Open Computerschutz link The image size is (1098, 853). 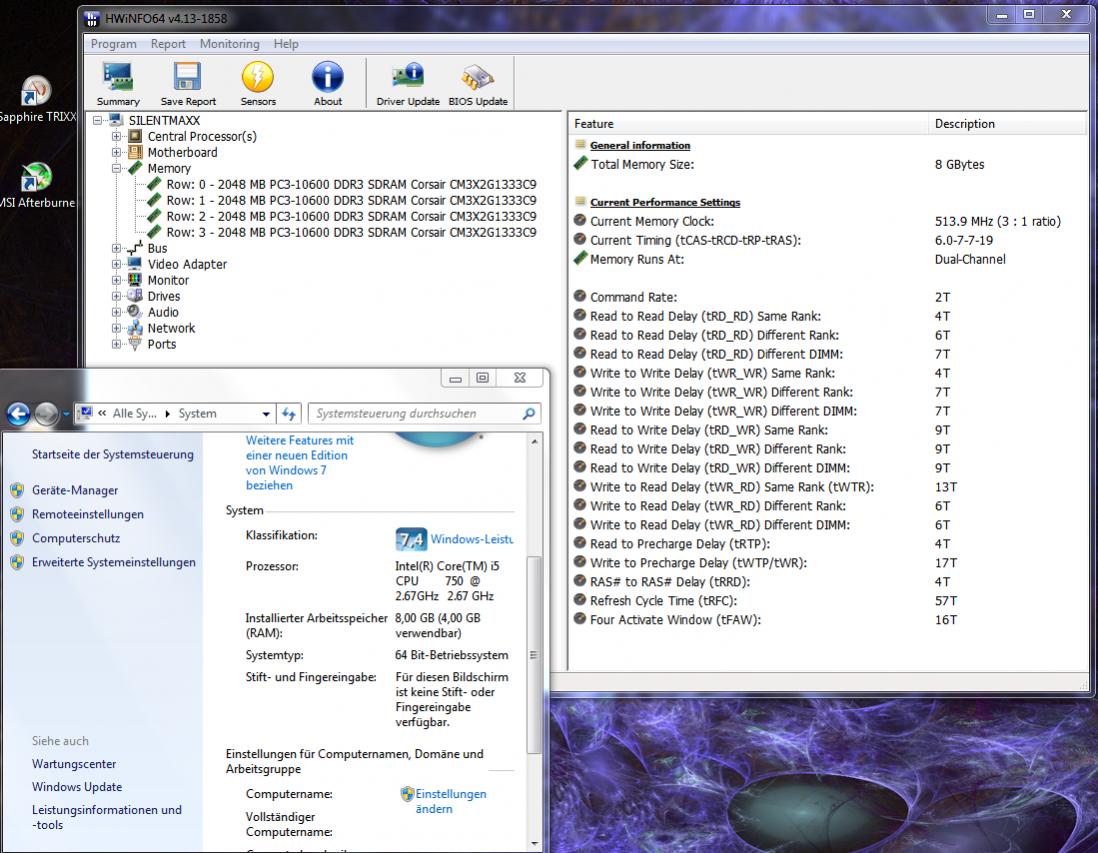tap(76, 539)
